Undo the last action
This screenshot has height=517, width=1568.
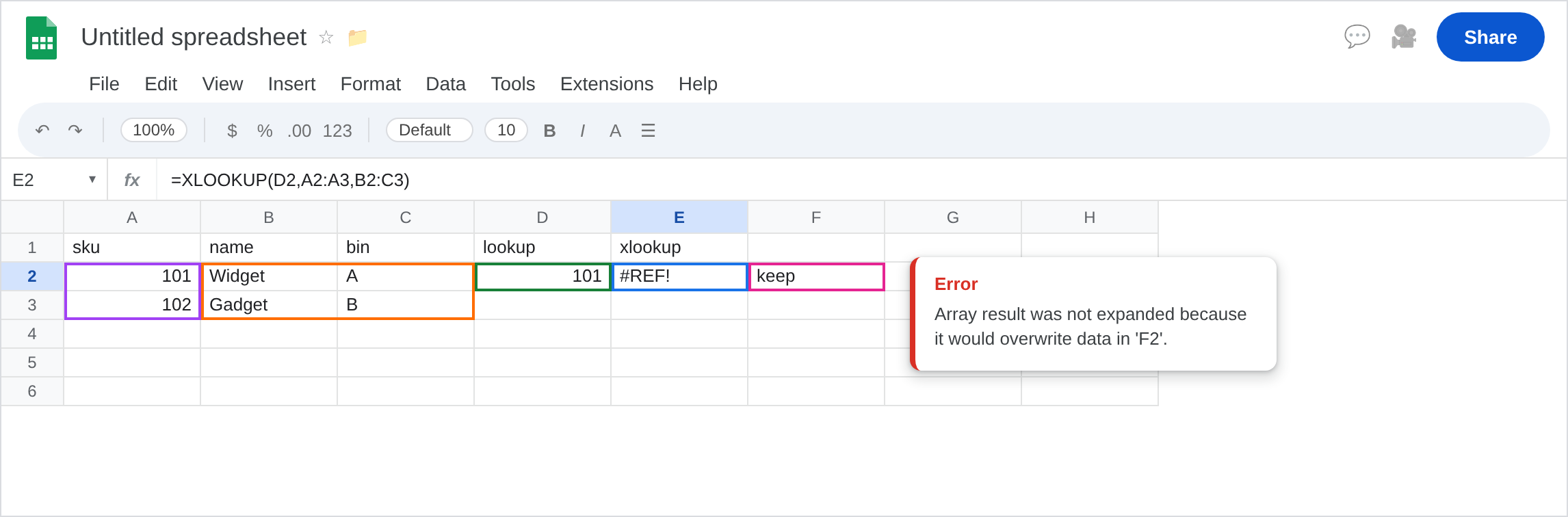coord(42,130)
